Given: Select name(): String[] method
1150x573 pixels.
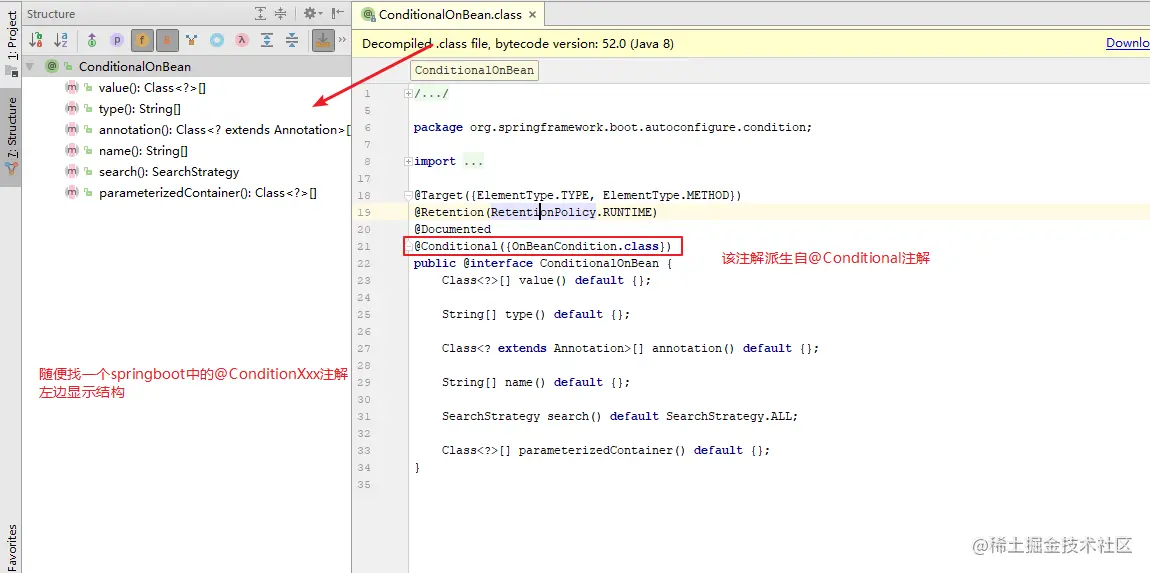Looking at the screenshot, I should tap(144, 150).
